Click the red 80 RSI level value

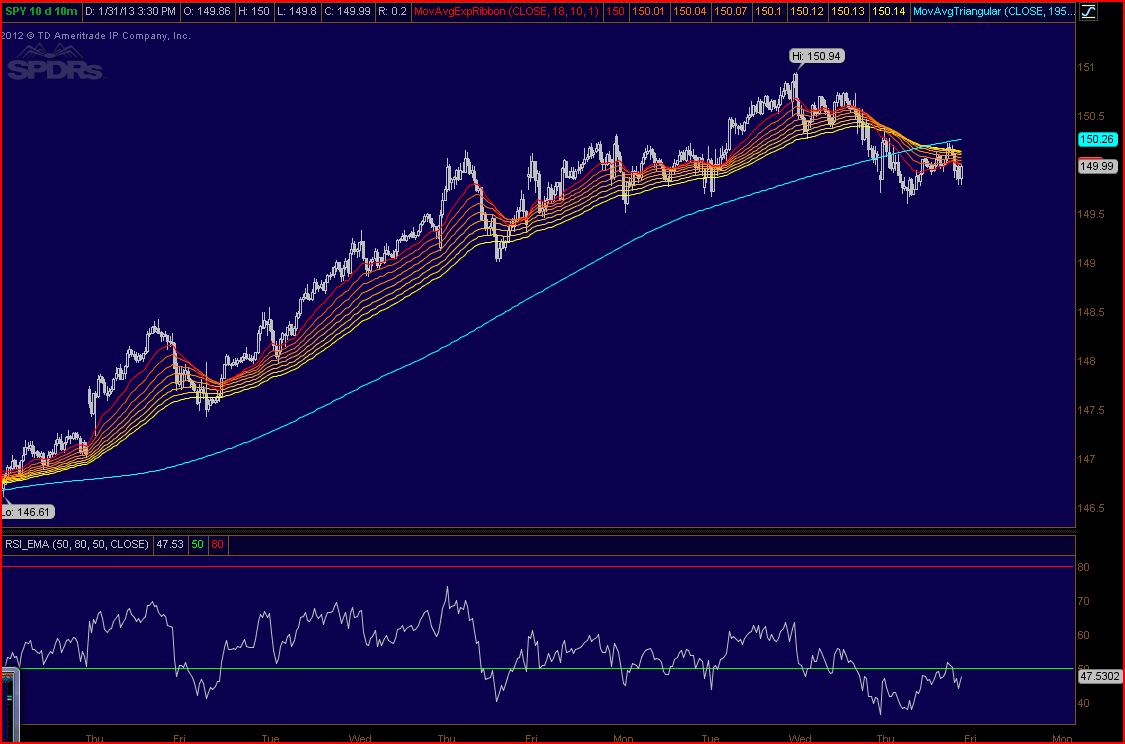(x=217, y=544)
